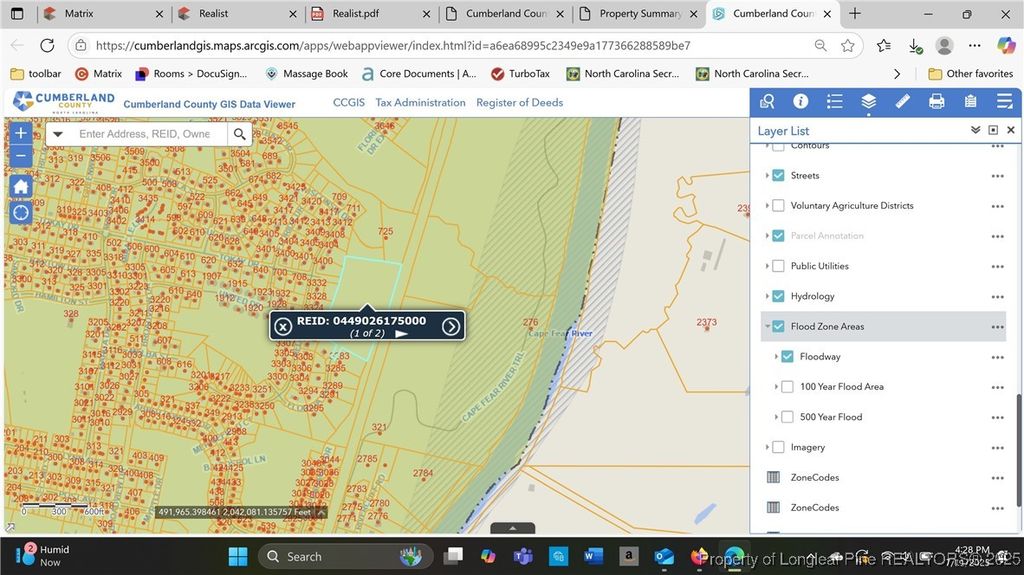Viewport: 1024px width, 575px height.
Task: Switch to the Property Summary tab
Action: (x=639, y=14)
